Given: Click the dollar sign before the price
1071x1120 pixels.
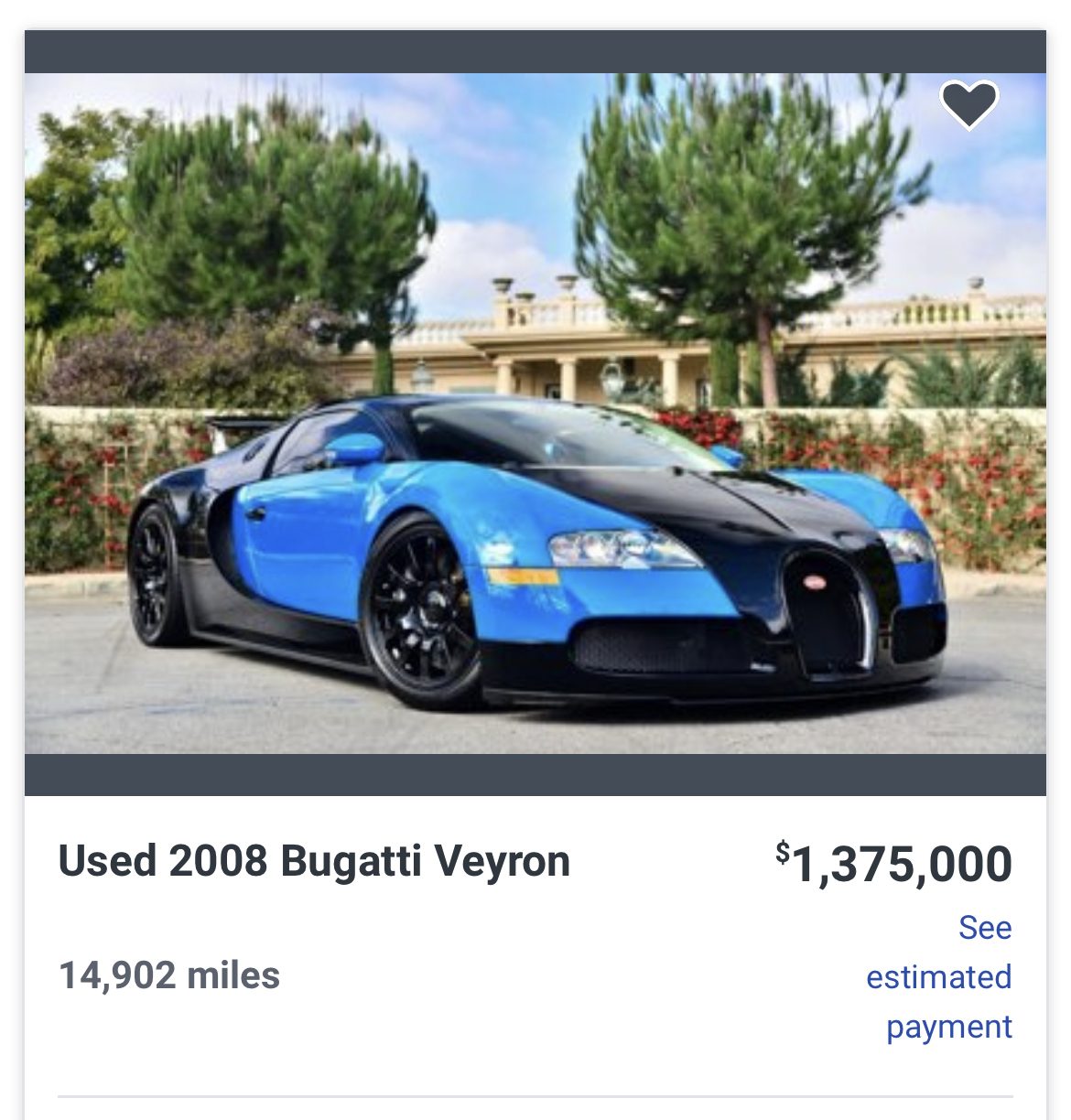Looking at the screenshot, I should pyautogui.click(x=782, y=852).
